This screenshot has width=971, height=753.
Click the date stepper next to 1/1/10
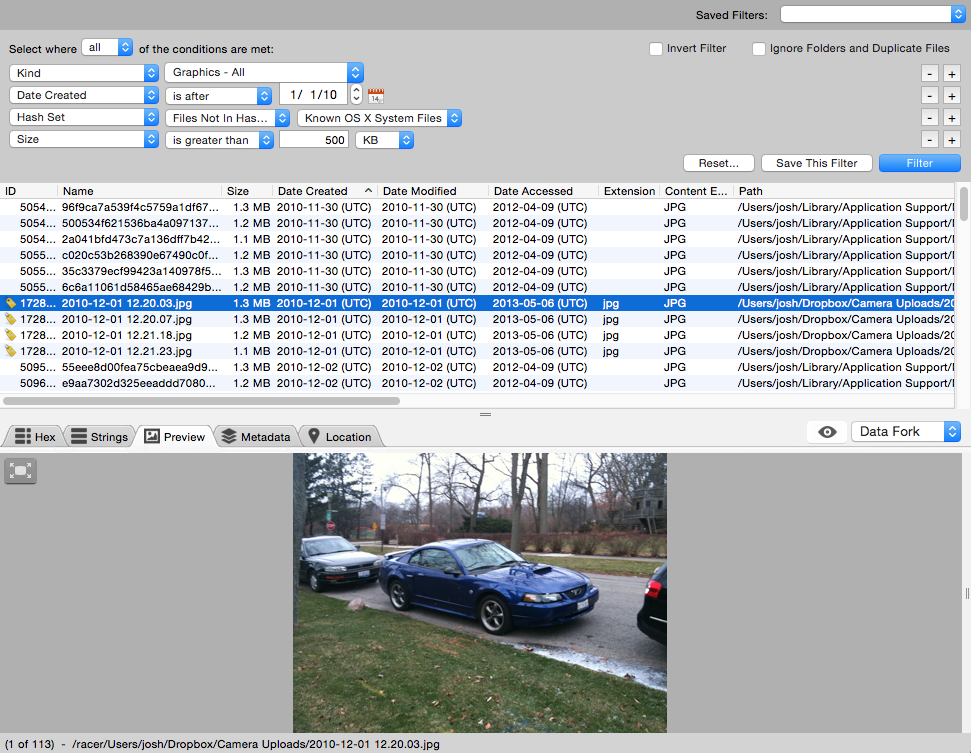356,95
